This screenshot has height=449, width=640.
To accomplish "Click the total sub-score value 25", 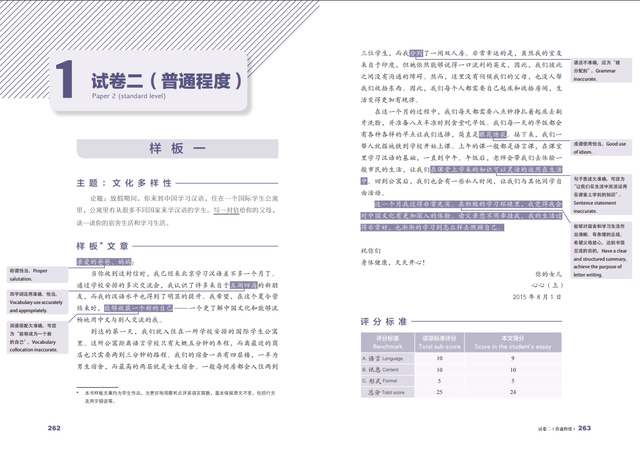I will [439, 392].
